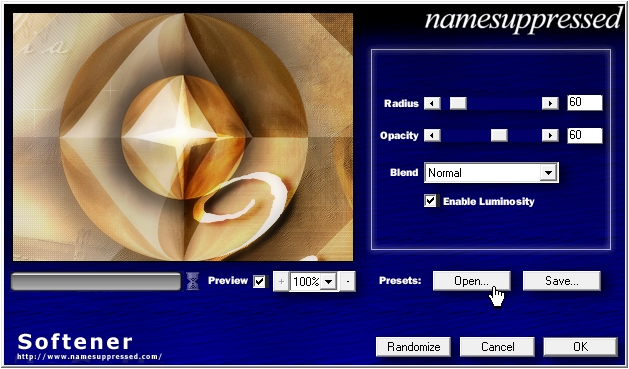Expand the Blend mode dropdown

548,173
